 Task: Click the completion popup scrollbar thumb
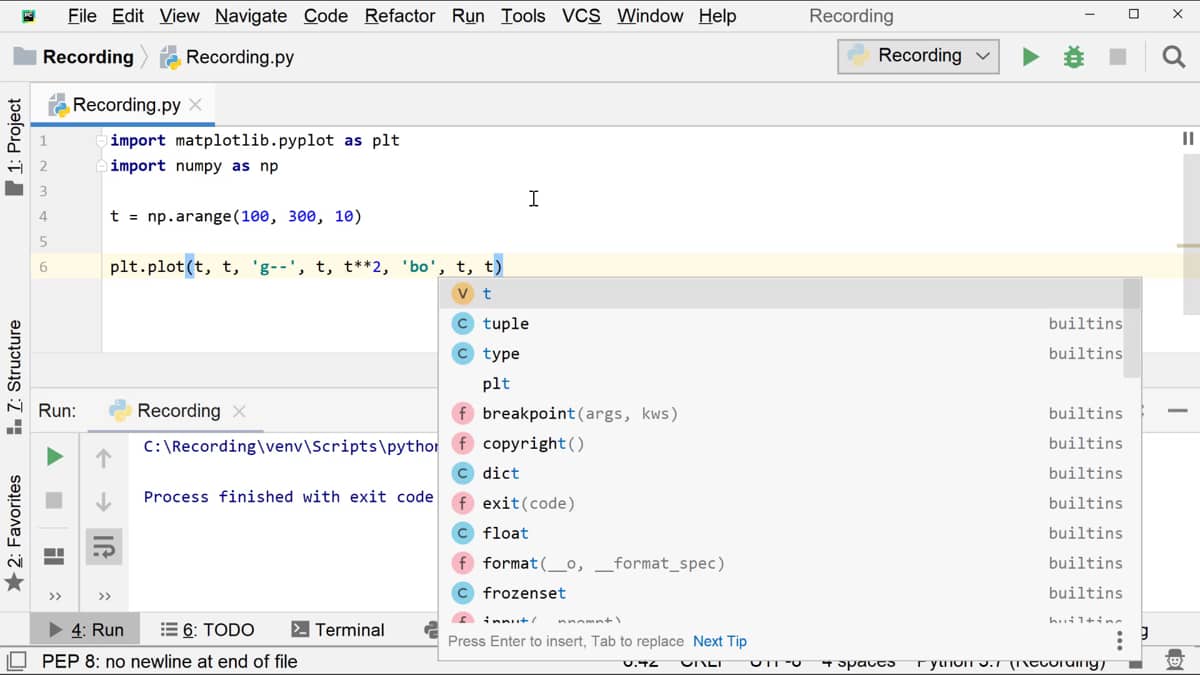[x=1132, y=328]
